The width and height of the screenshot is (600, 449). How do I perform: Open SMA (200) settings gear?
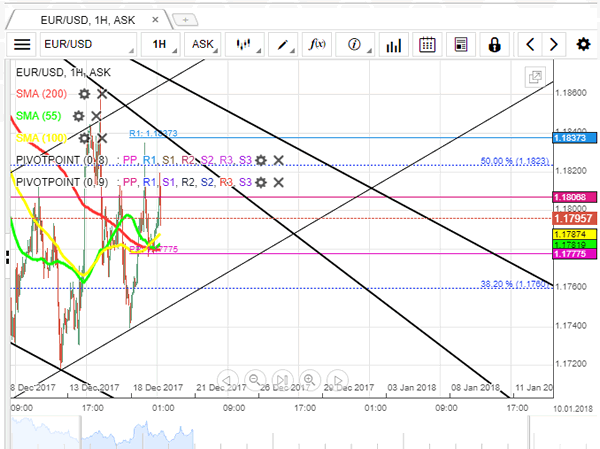[x=84, y=94]
